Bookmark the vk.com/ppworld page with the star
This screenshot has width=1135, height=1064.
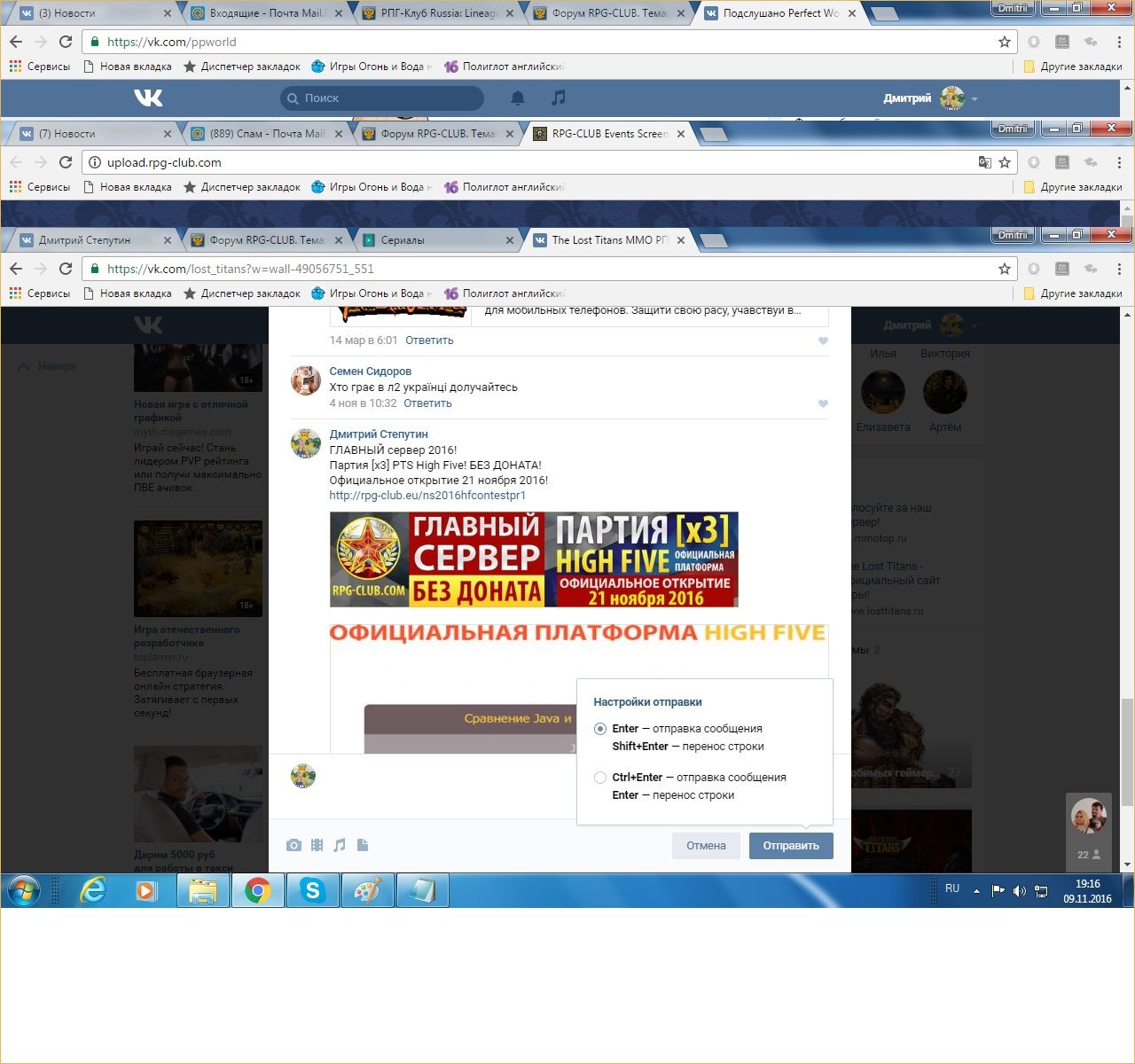pos(1005,42)
